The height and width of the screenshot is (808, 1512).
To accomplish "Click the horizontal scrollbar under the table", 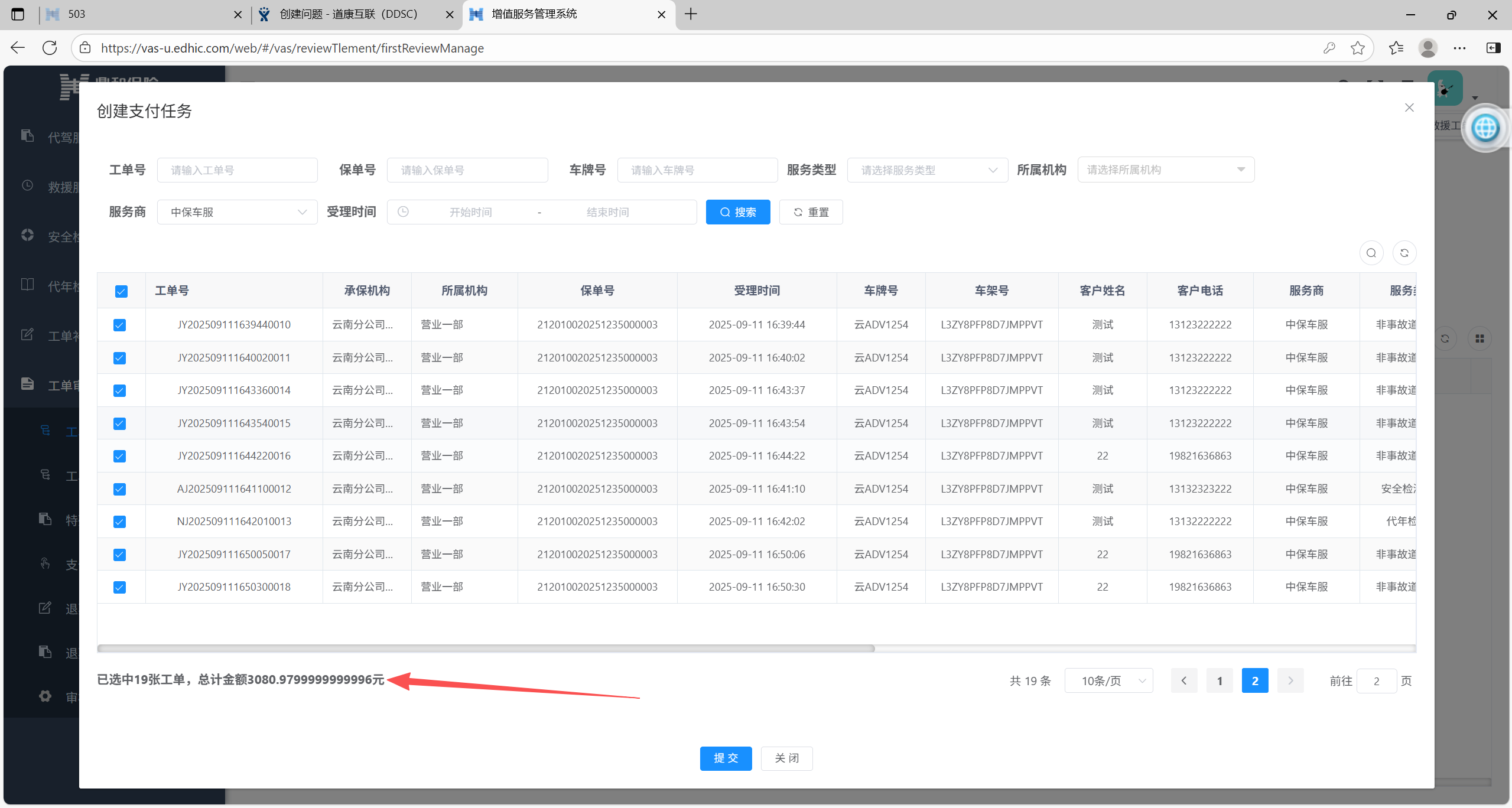I will coord(486,649).
